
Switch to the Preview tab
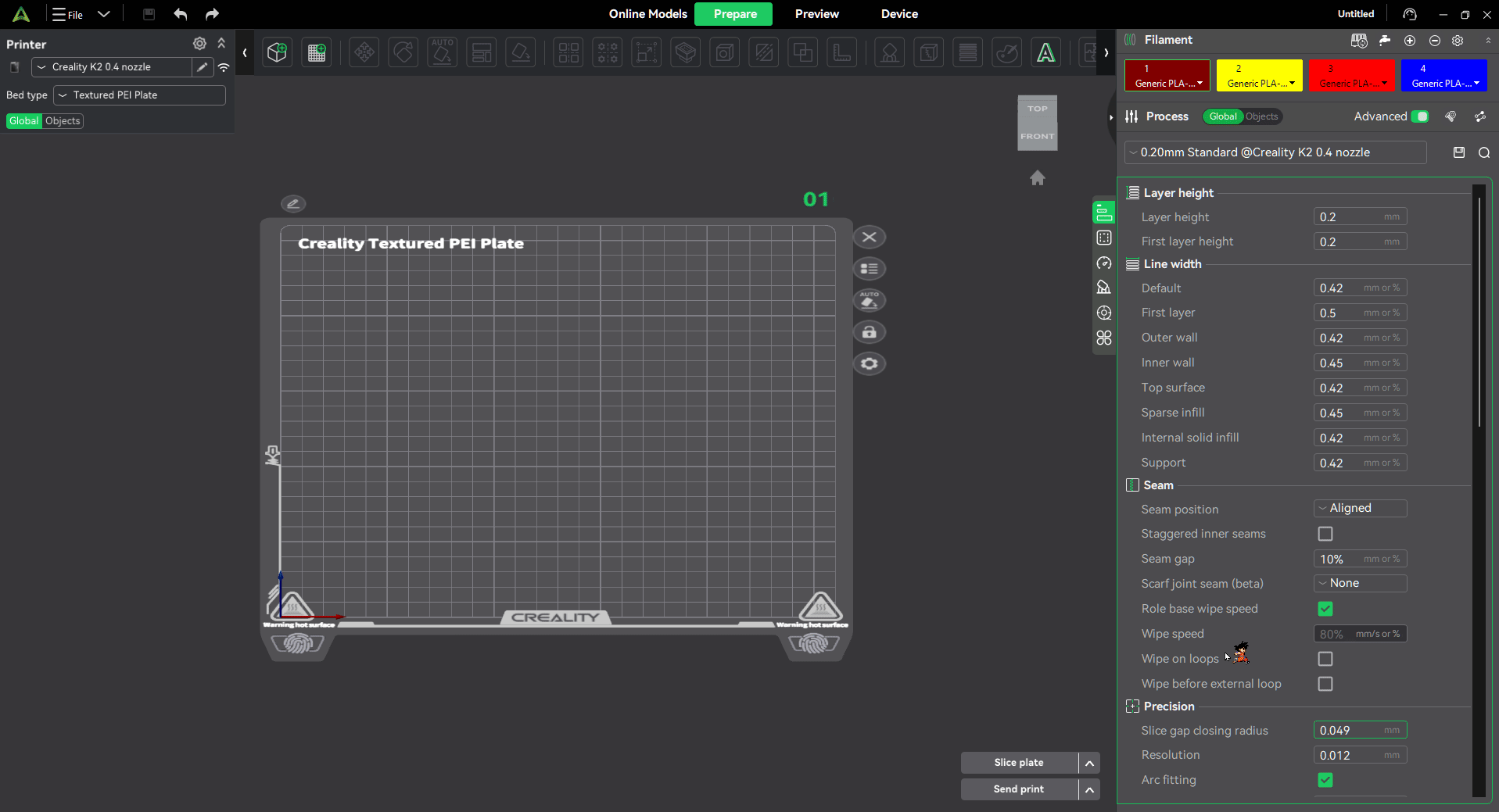(x=816, y=14)
